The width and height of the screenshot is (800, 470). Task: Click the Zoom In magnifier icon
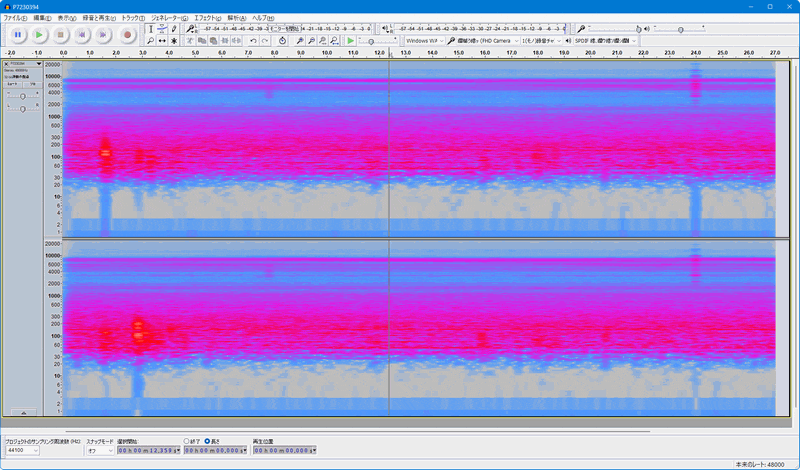300,41
